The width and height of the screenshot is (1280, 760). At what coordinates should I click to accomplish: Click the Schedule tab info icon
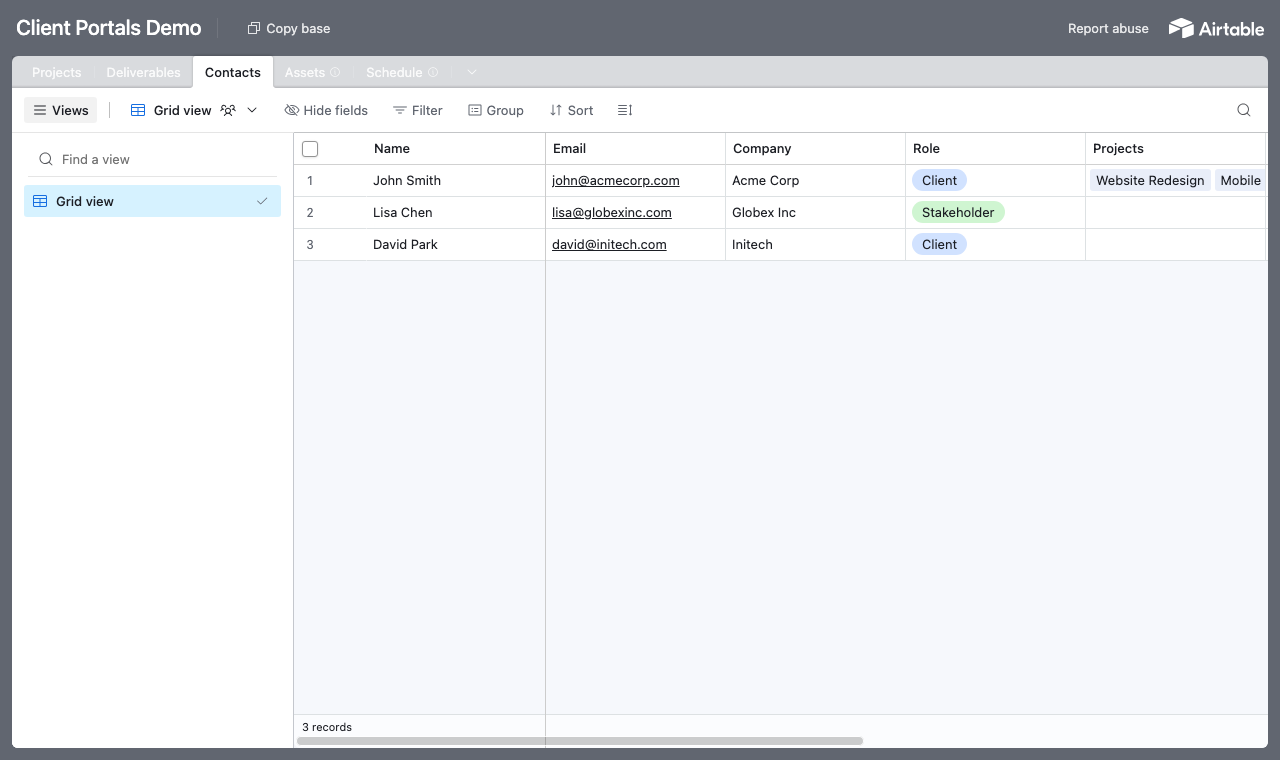click(433, 72)
